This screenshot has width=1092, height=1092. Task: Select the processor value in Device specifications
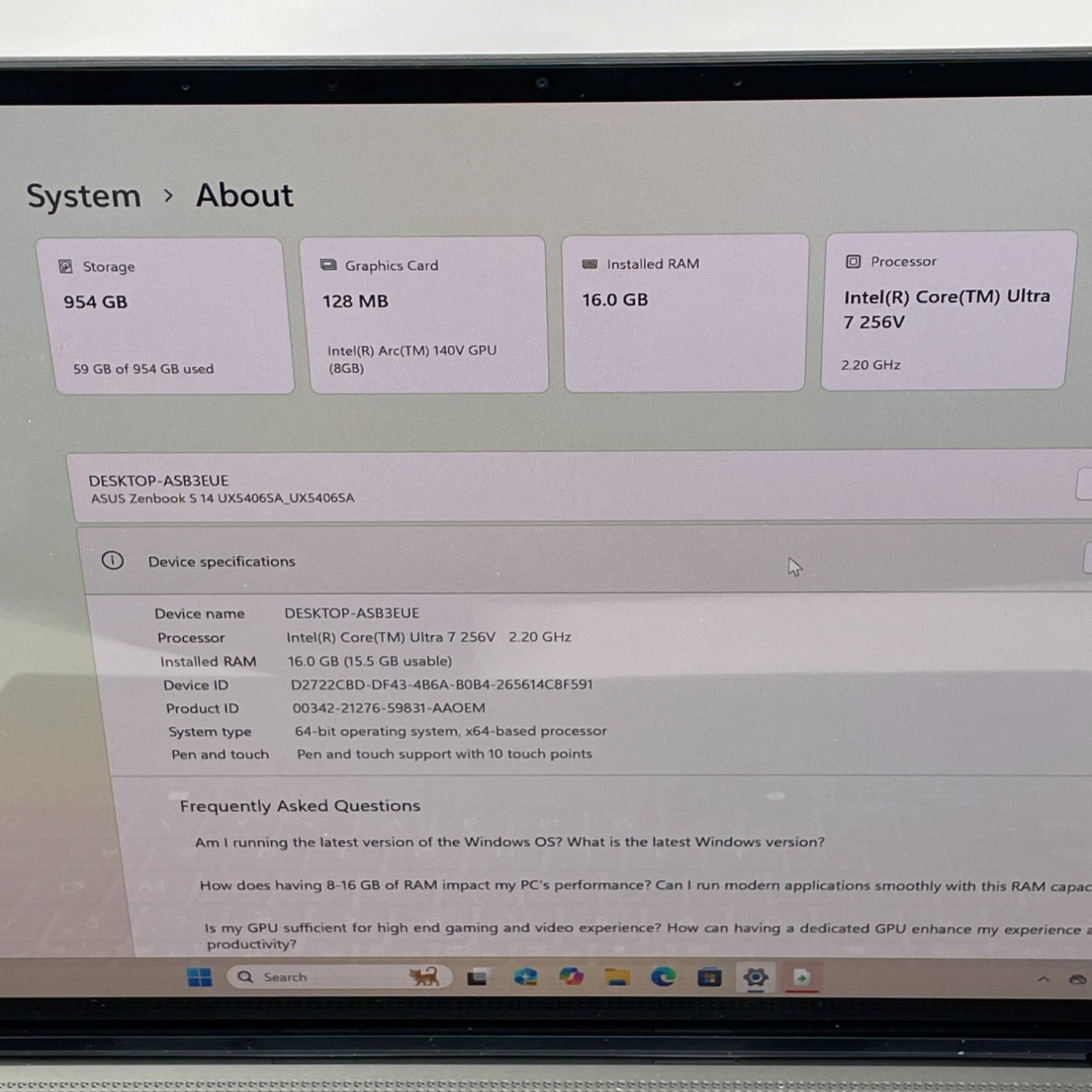pos(429,637)
